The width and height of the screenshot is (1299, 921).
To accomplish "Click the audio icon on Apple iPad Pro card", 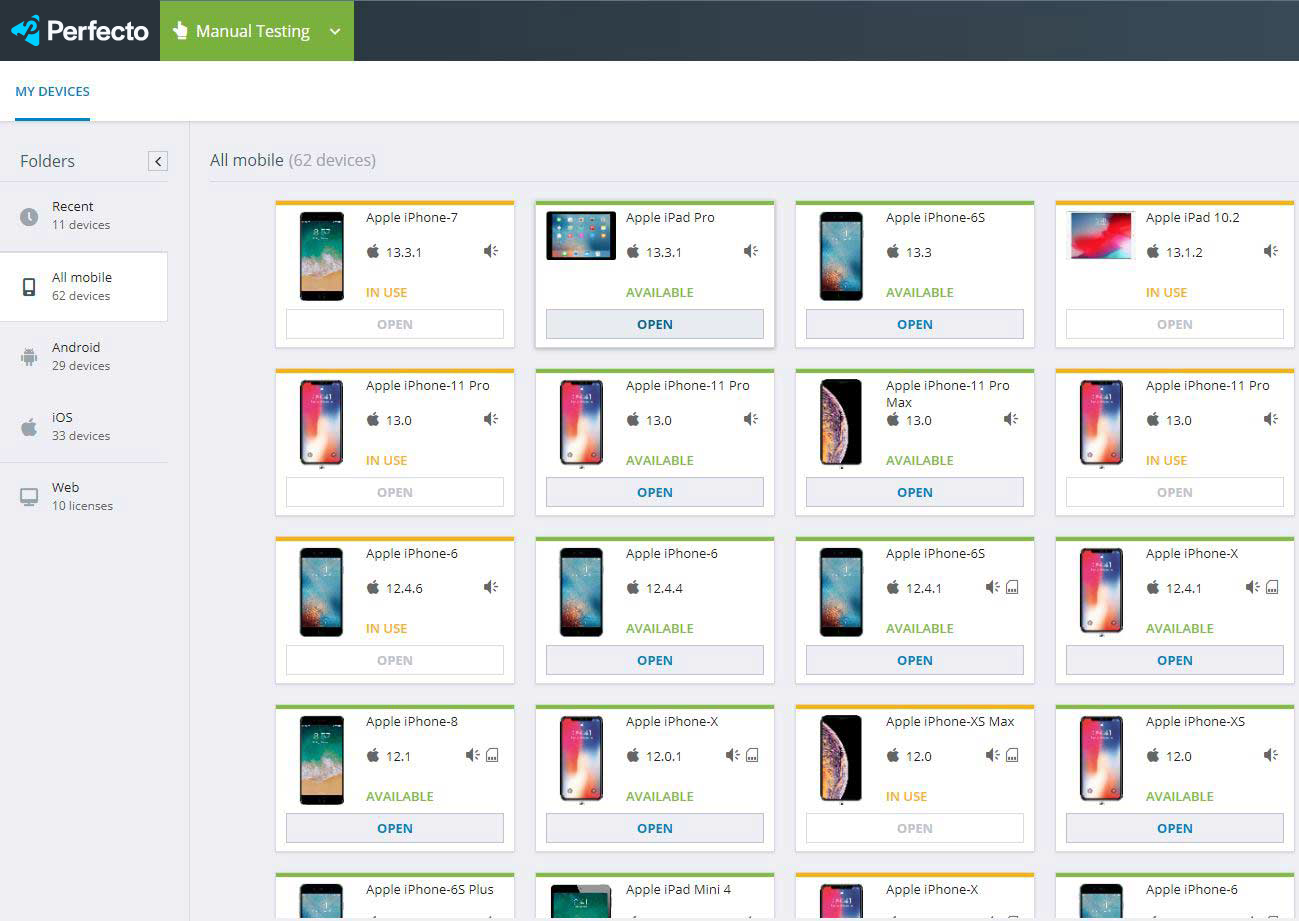I will click(x=751, y=251).
